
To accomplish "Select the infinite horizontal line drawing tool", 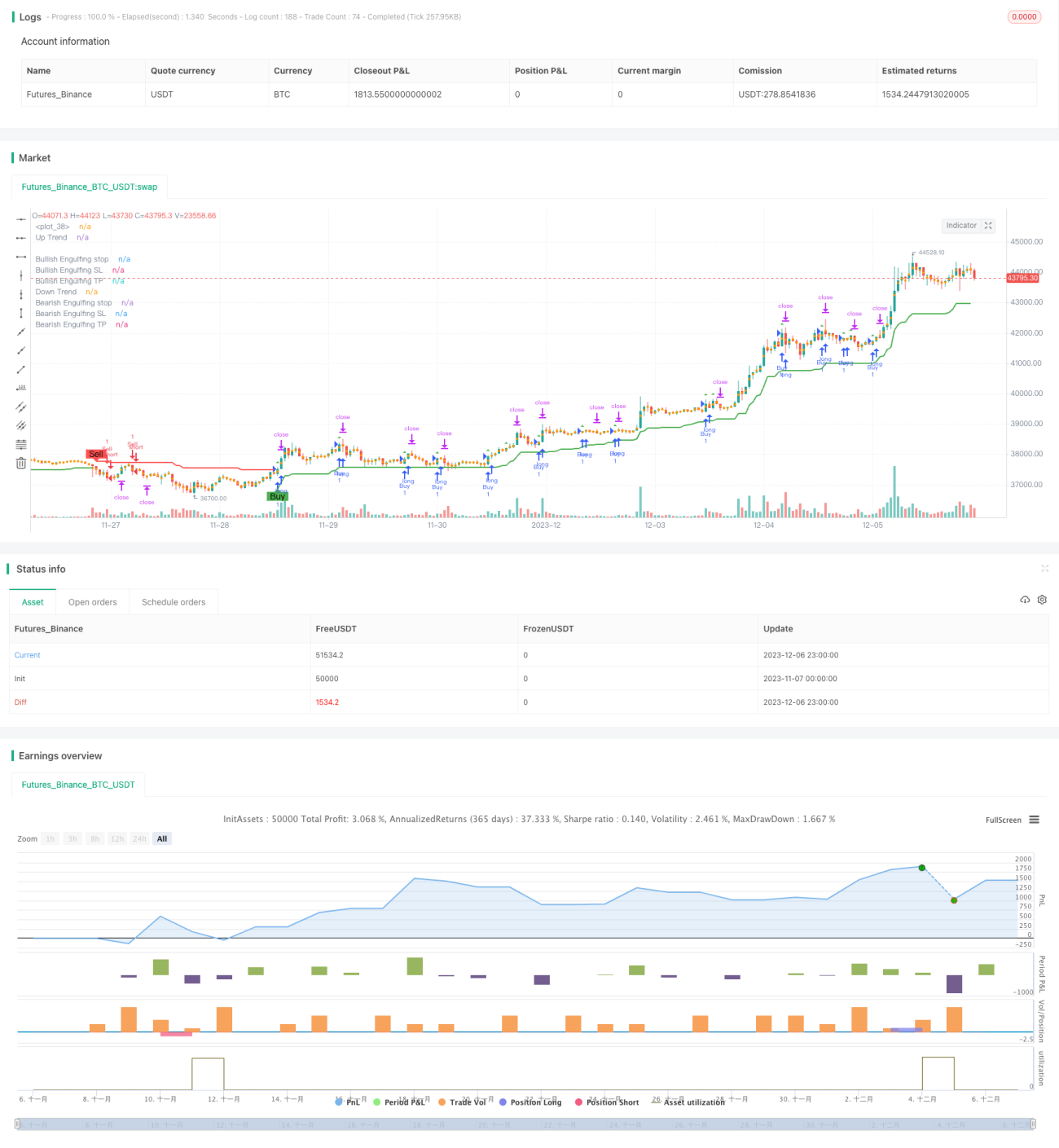I will click(21, 219).
